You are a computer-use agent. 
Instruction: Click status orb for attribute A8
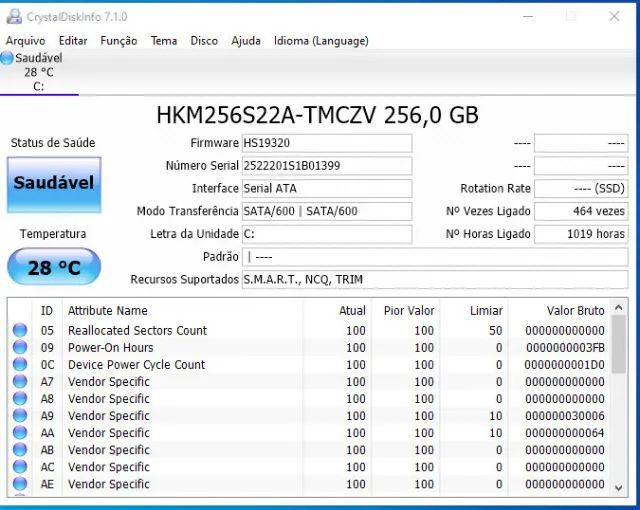(x=20, y=398)
